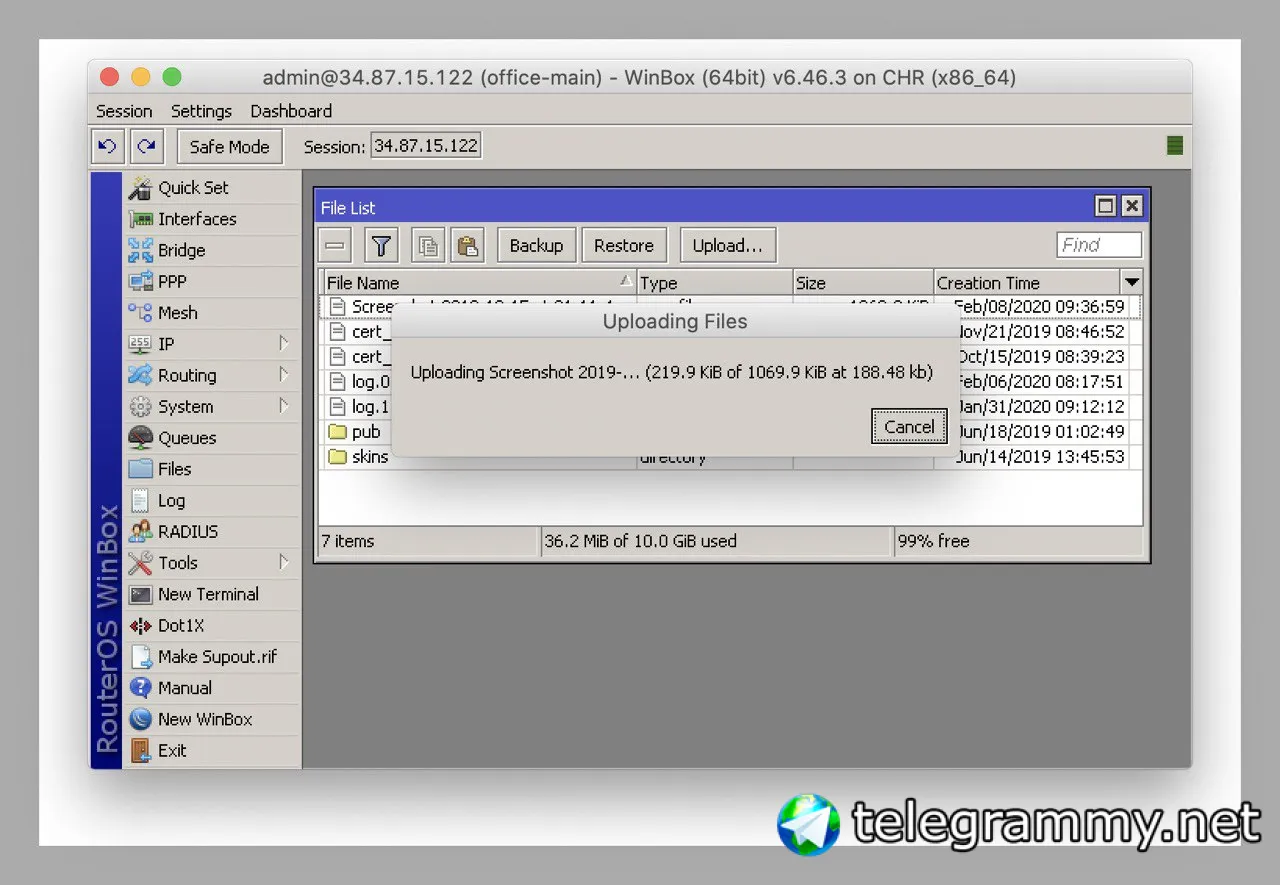
Task: Open the IP sidebar menu
Action: (212, 344)
